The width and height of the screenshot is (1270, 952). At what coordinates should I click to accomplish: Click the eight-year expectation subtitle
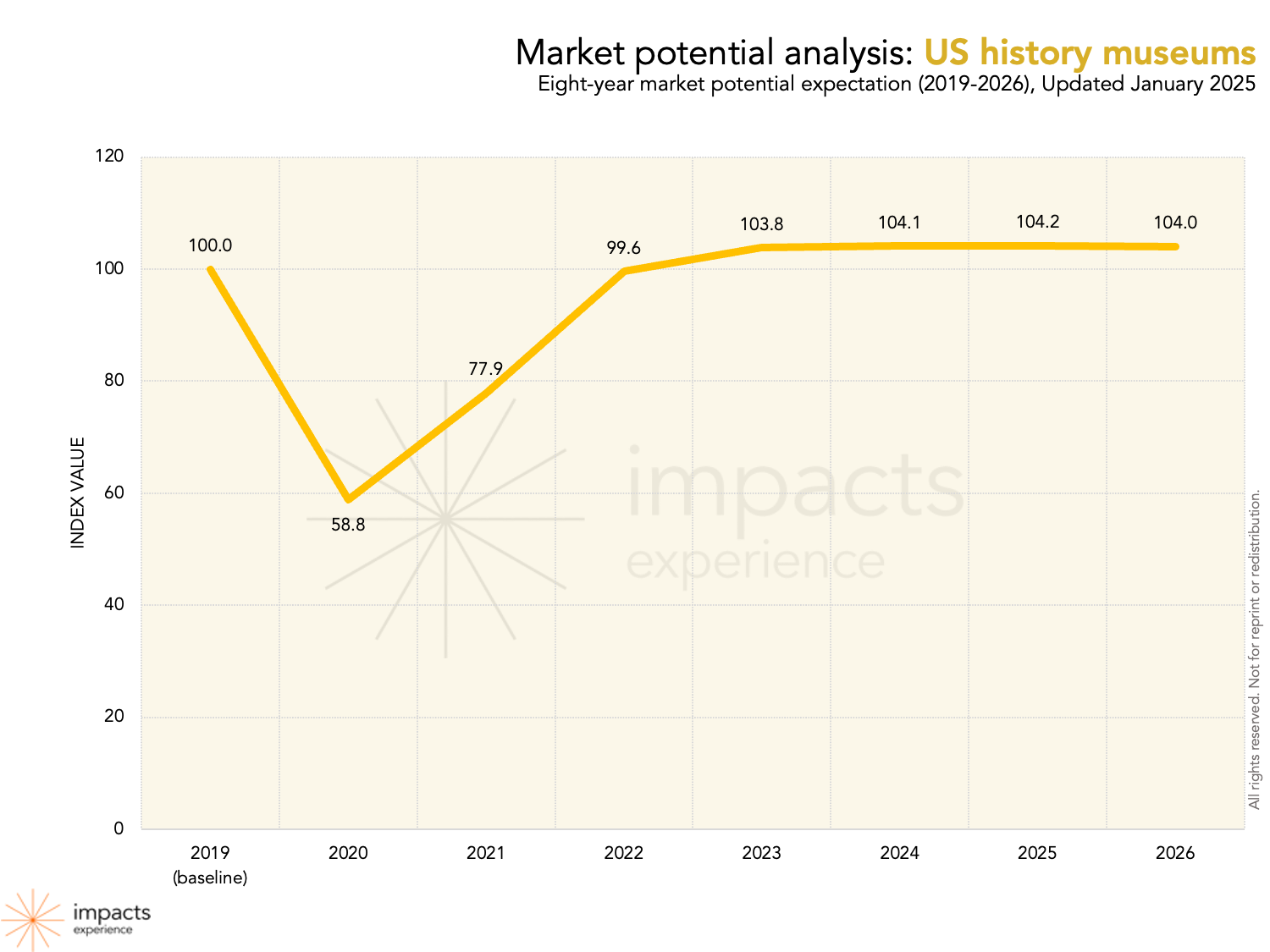896,85
